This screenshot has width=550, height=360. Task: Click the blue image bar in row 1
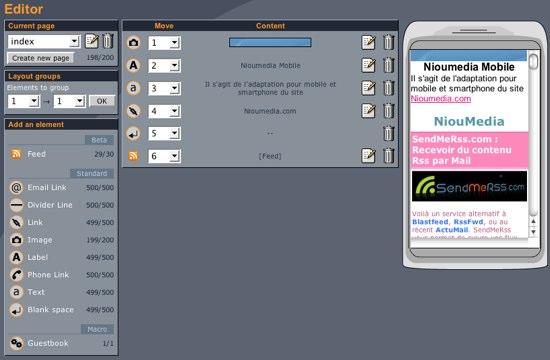[x=270, y=42]
